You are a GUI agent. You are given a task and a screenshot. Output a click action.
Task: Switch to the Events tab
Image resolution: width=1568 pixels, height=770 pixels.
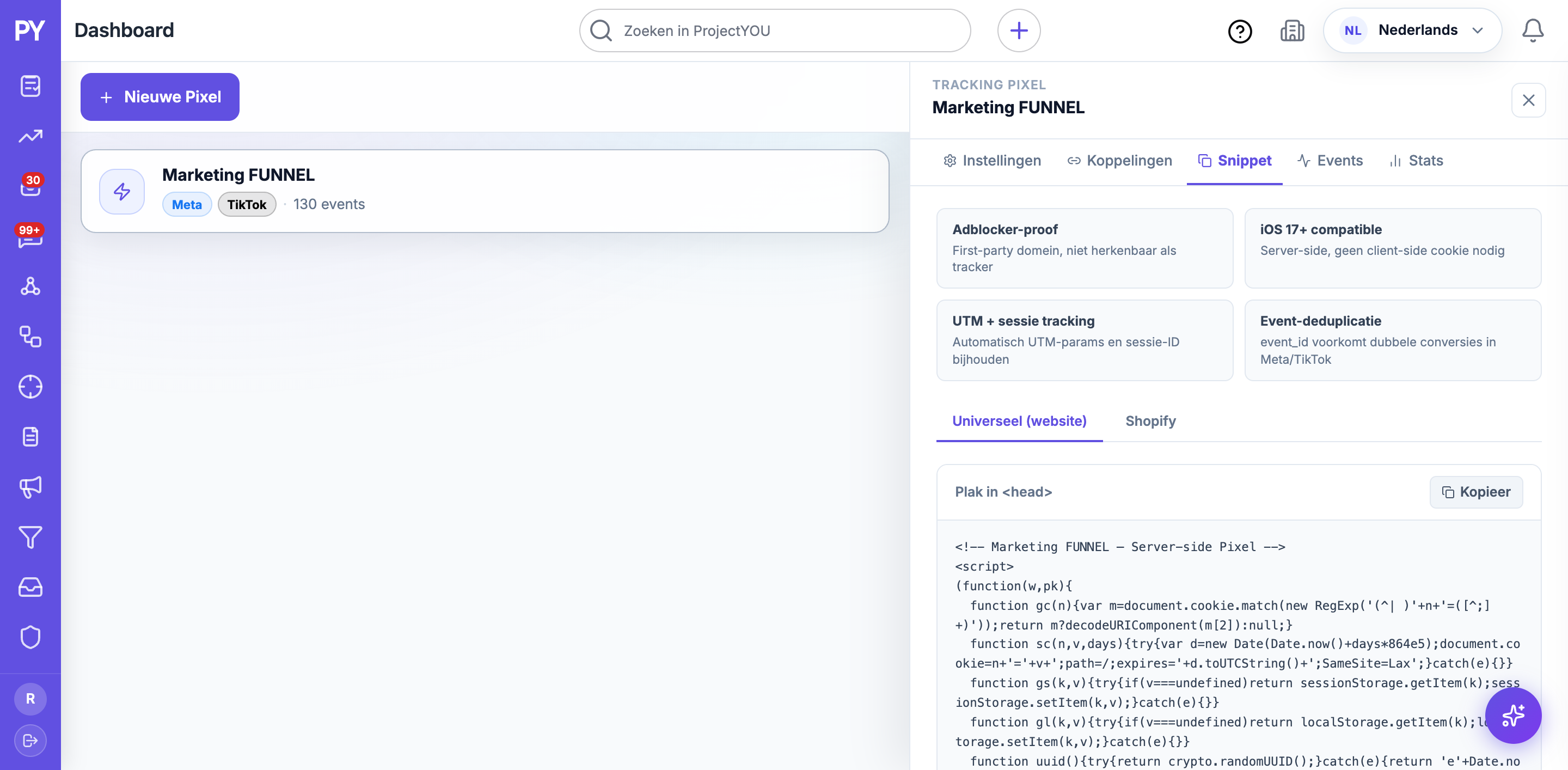(1330, 161)
